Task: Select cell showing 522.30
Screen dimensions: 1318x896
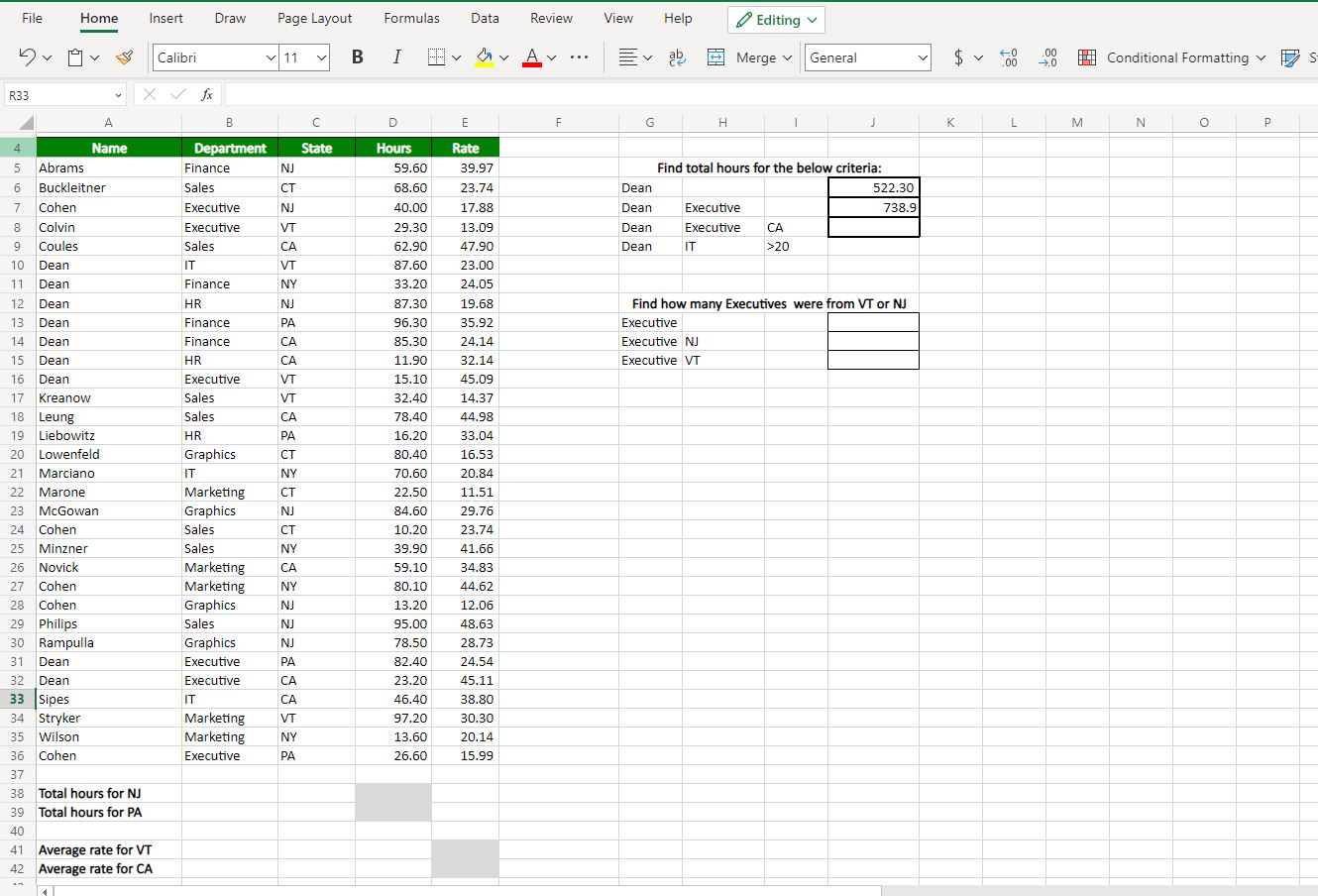Action: point(873,187)
